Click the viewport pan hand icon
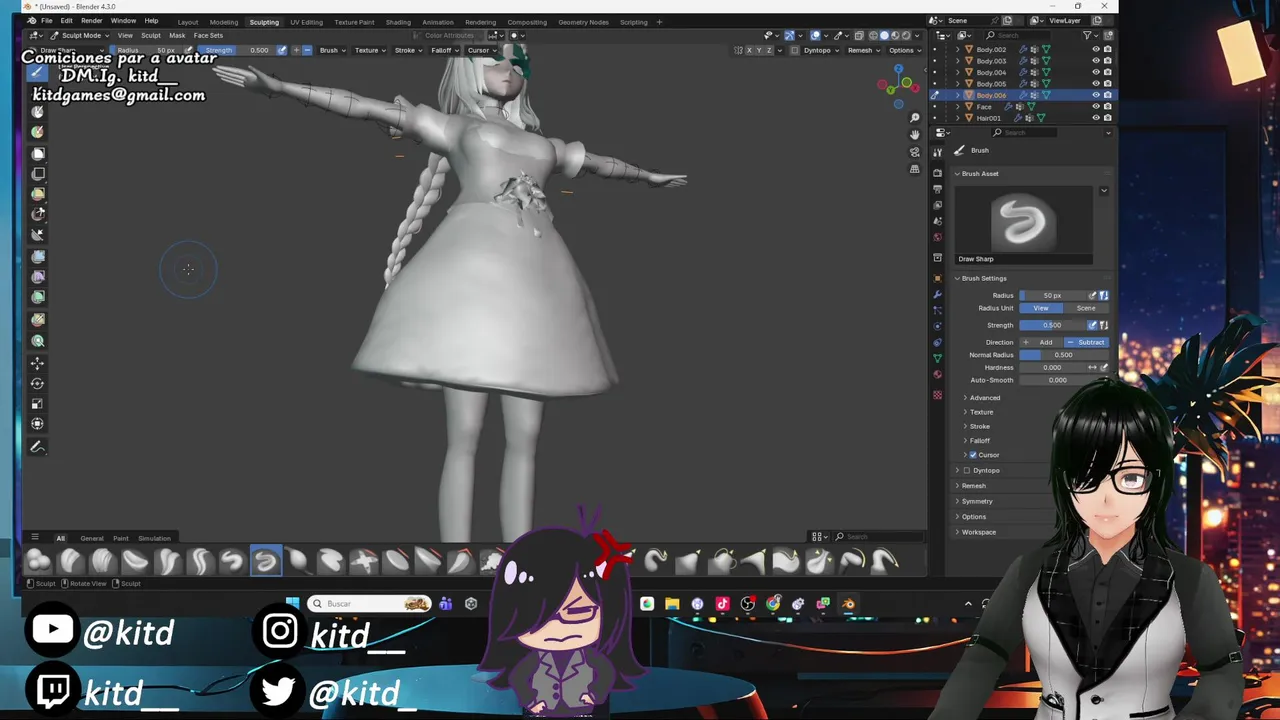Viewport: 1280px width, 720px height. (x=914, y=134)
